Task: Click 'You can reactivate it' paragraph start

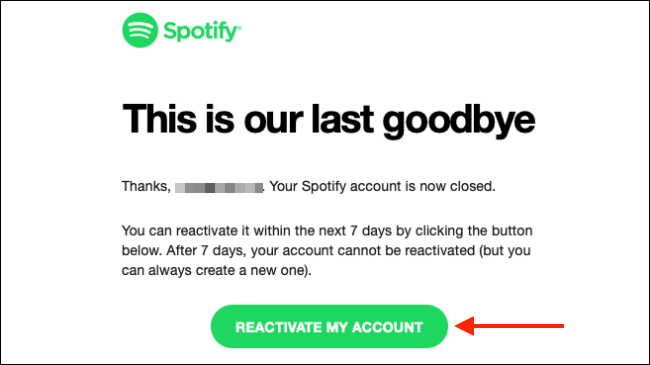Action: pos(186,231)
